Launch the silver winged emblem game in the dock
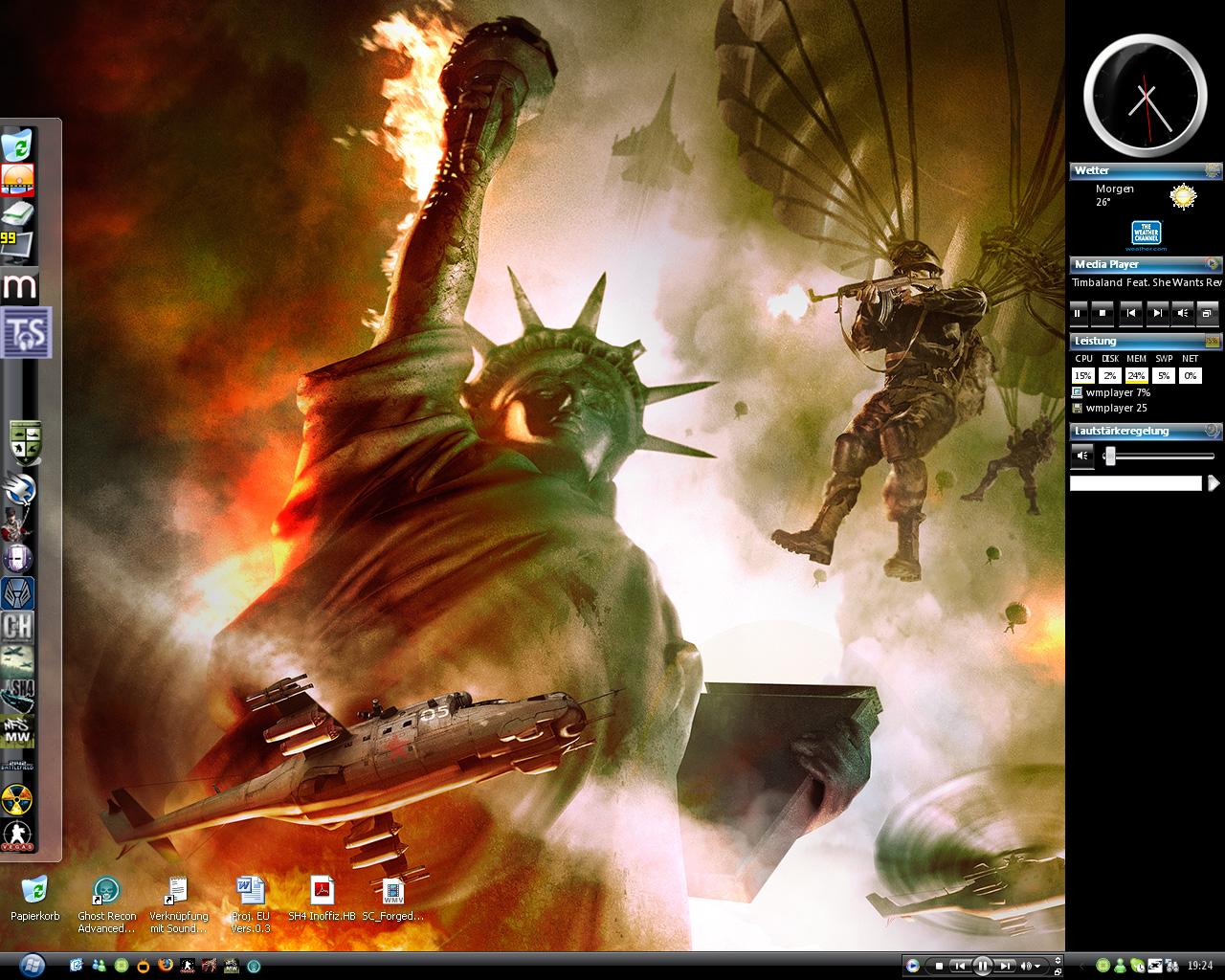This screenshot has height=980, width=1225. coord(17,489)
